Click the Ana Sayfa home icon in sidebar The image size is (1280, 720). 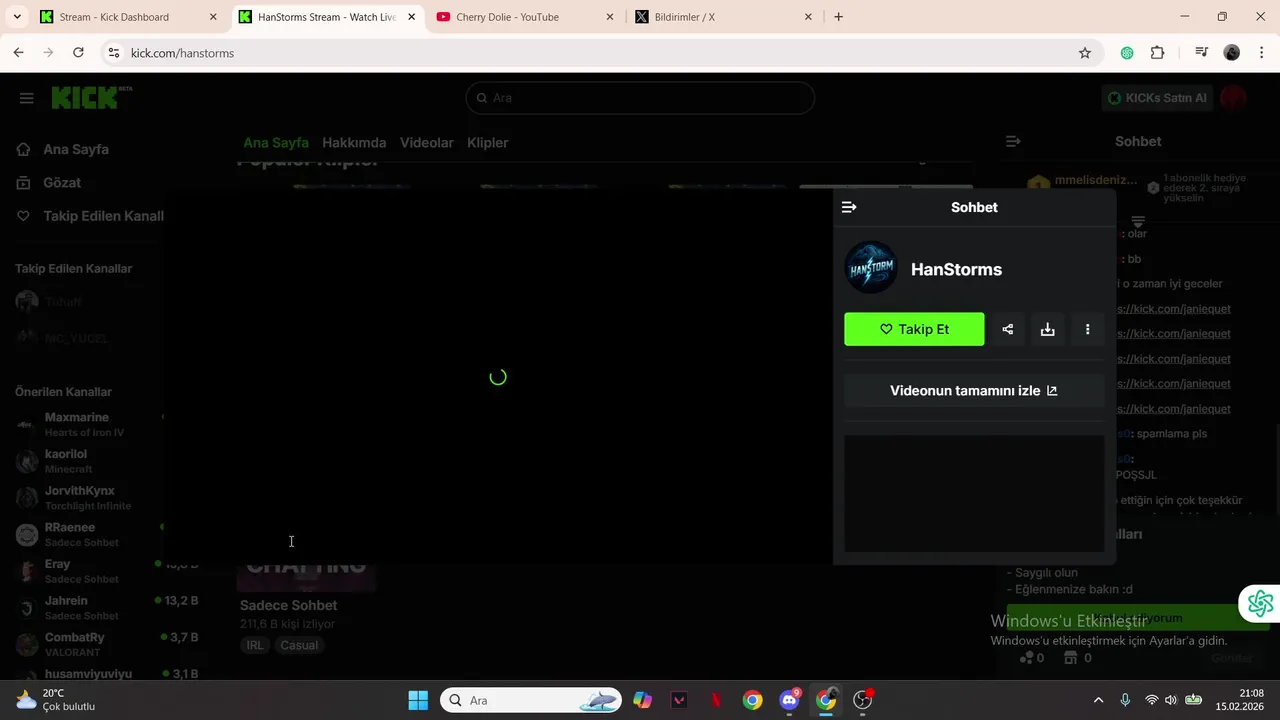coord(24,149)
